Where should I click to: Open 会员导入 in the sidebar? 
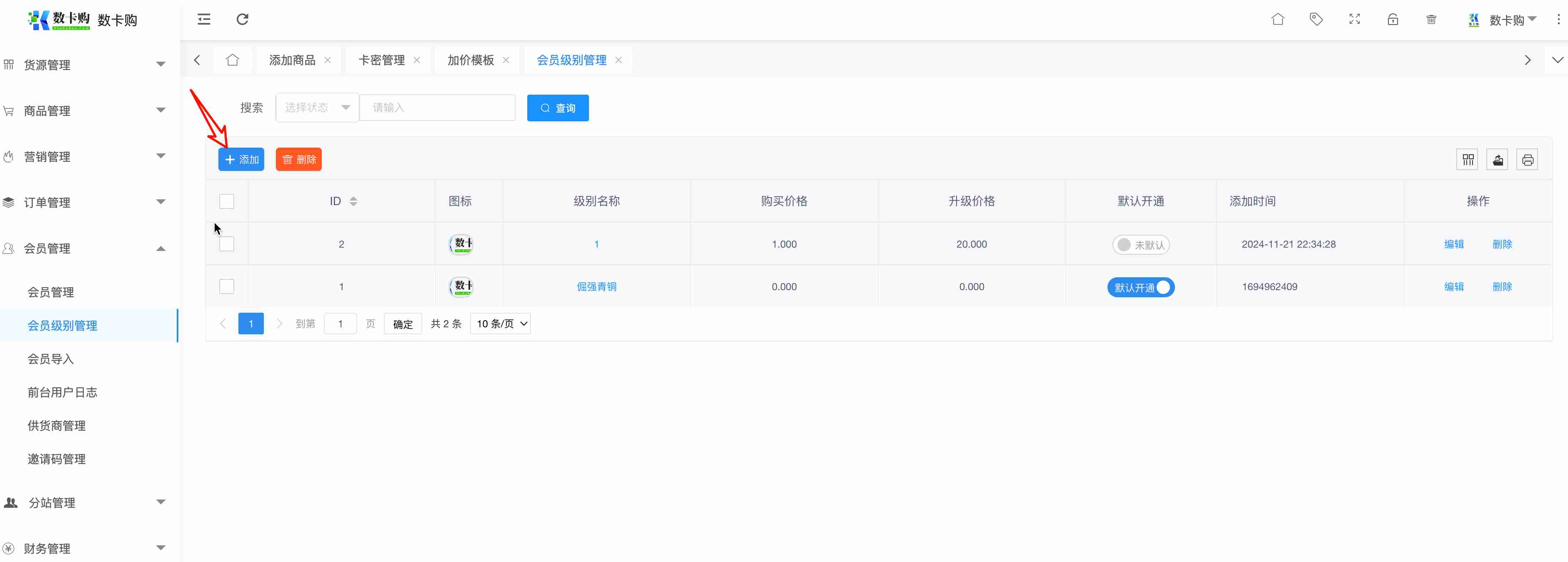[50, 359]
